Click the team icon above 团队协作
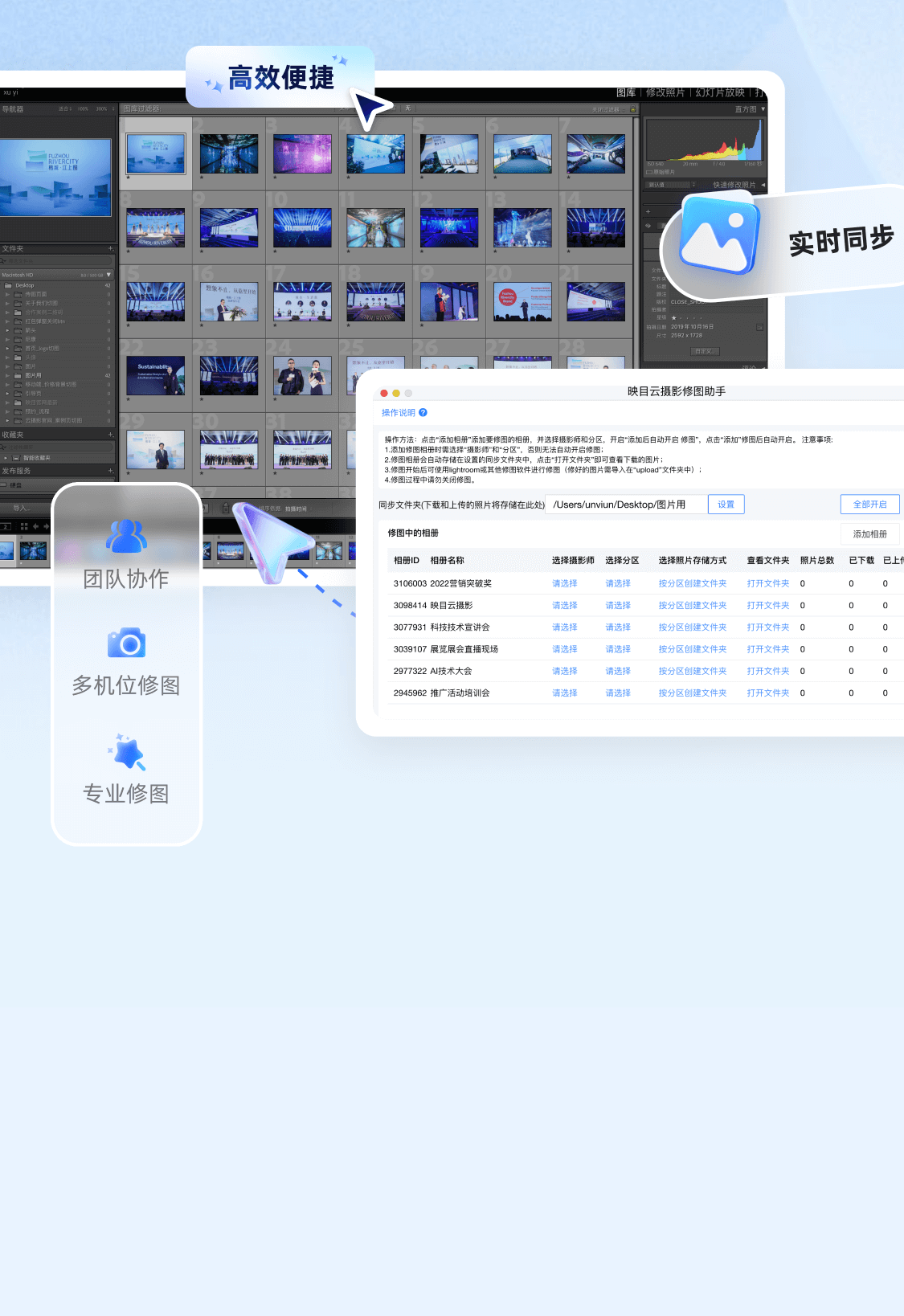The height and width of the screenshot is (1316, 904). click(126, 536)
